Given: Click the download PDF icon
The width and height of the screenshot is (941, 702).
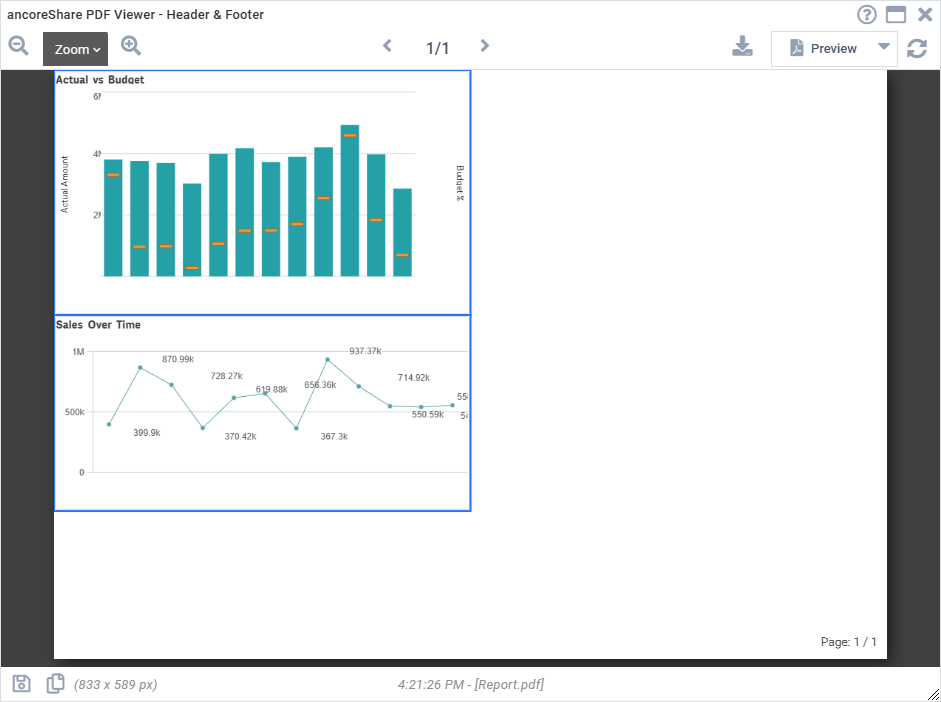Looking at the screenshot, I should [x=742, y=46].
